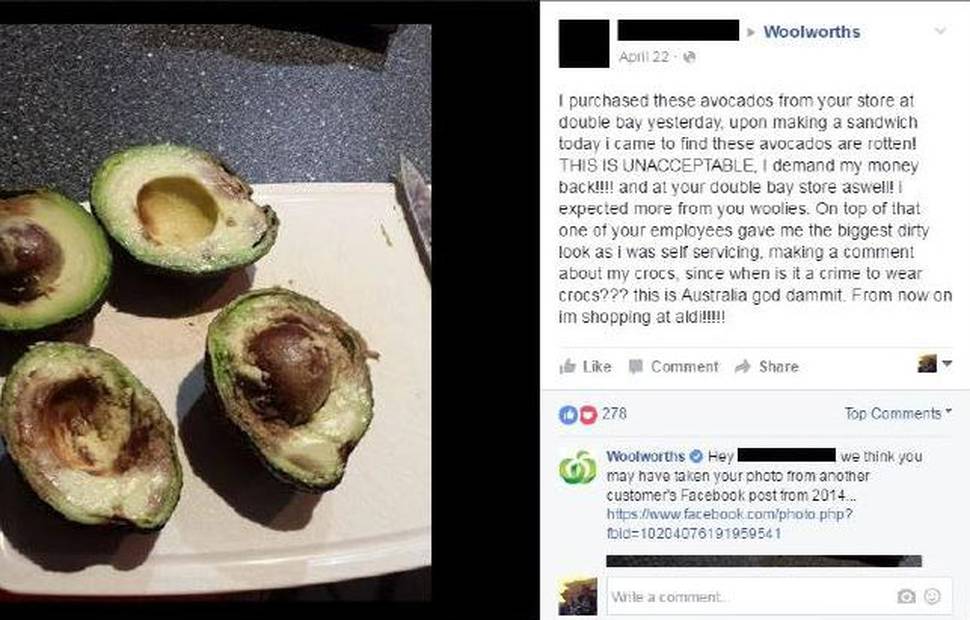This screenshot has height=620, width=970.
Task: Click the Comment speech bubble icon
Action: pos(635,366)
